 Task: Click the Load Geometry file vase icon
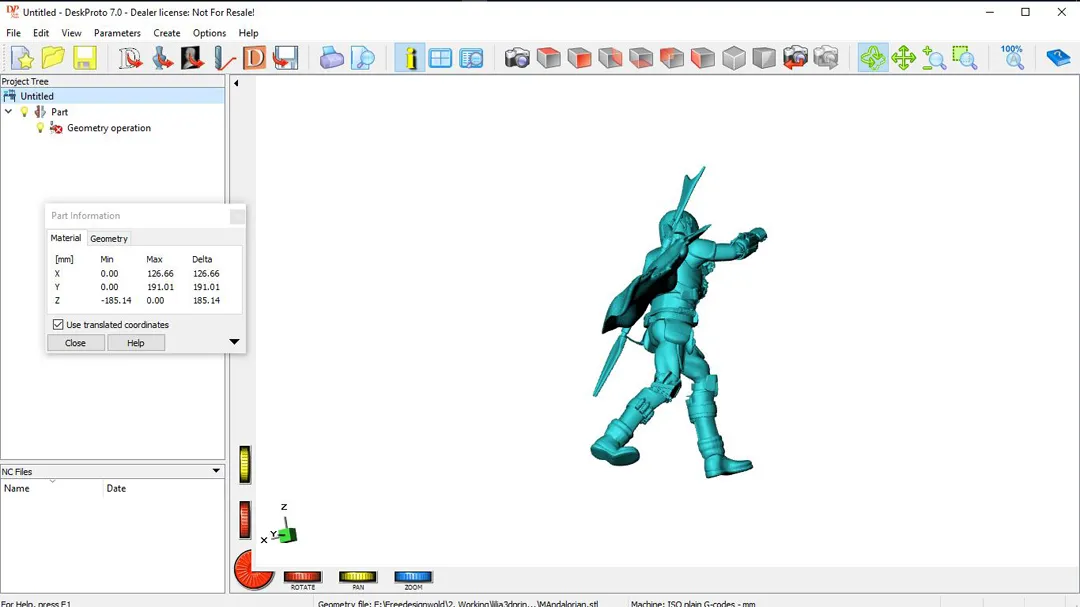tap(162, 58)
